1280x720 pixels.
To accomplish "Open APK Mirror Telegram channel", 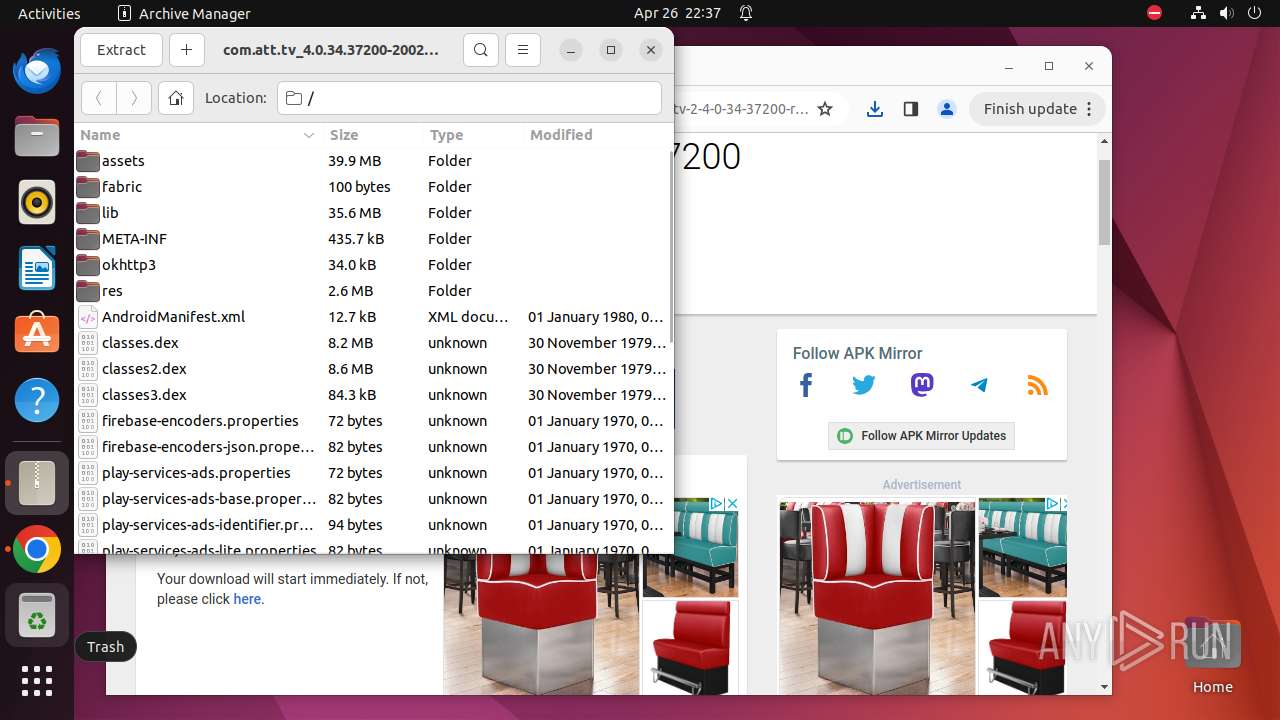I will (980, 385).
